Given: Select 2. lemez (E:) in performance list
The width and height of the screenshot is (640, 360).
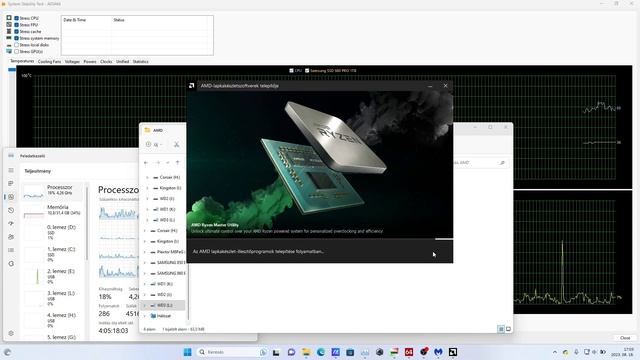Looking at the screenshot, I should pyautogui.click(x=52, y=276).
